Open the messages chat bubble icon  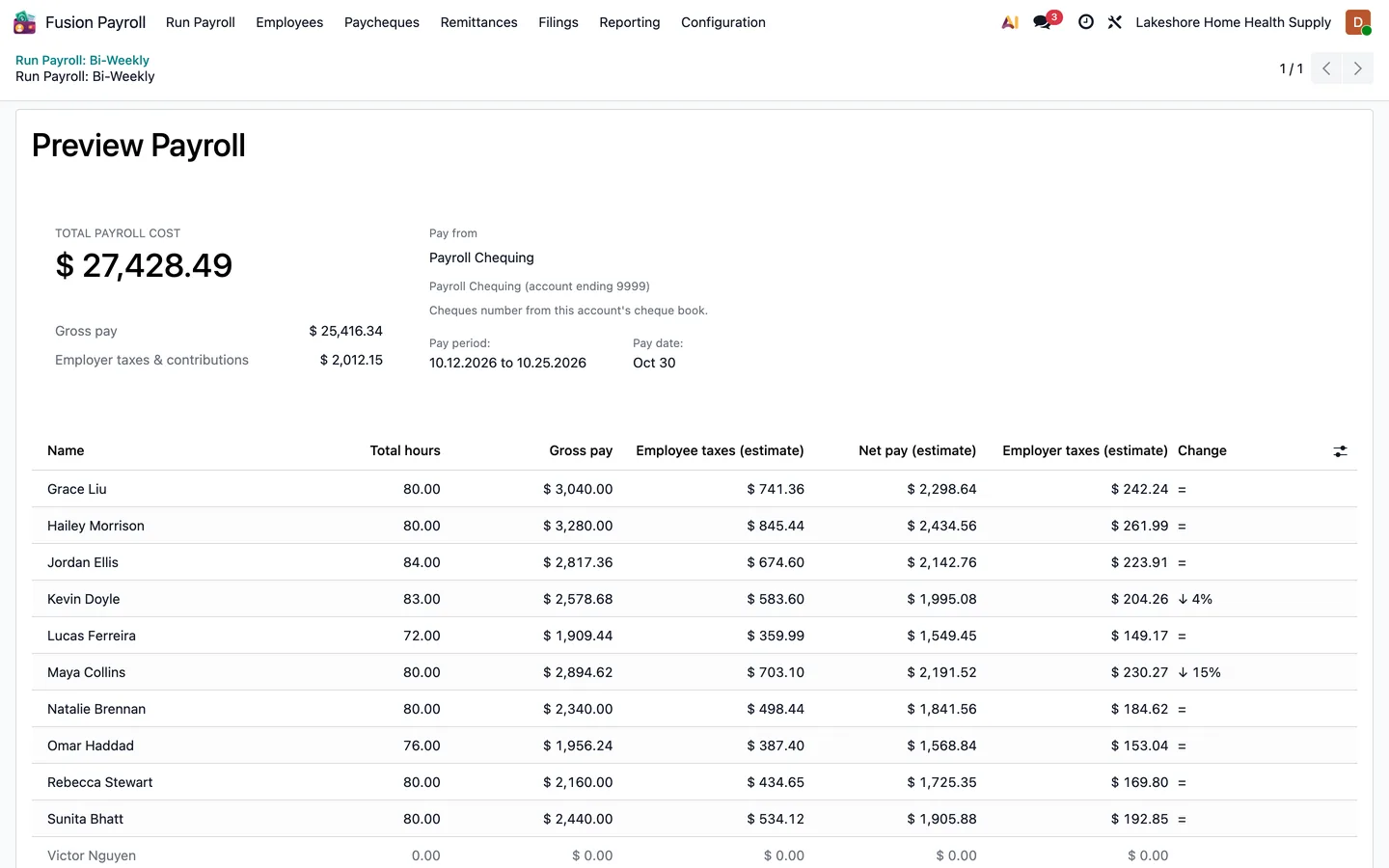point(1043,22)
